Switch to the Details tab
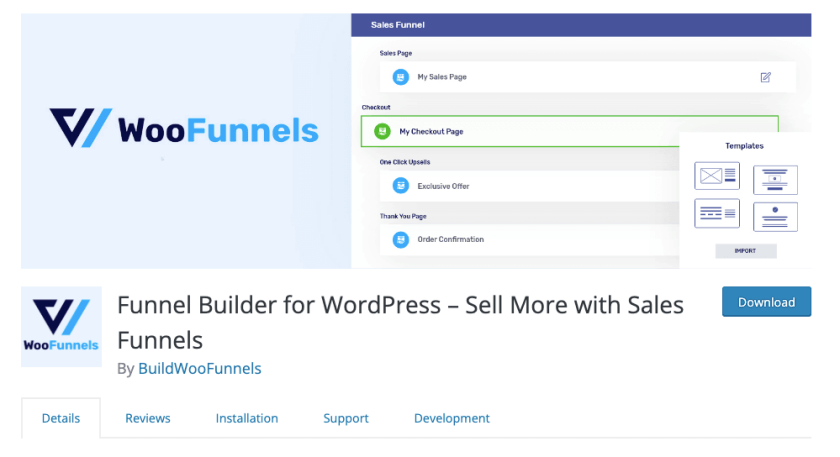Viewport: 840px width, 457px height. point(61,418)
